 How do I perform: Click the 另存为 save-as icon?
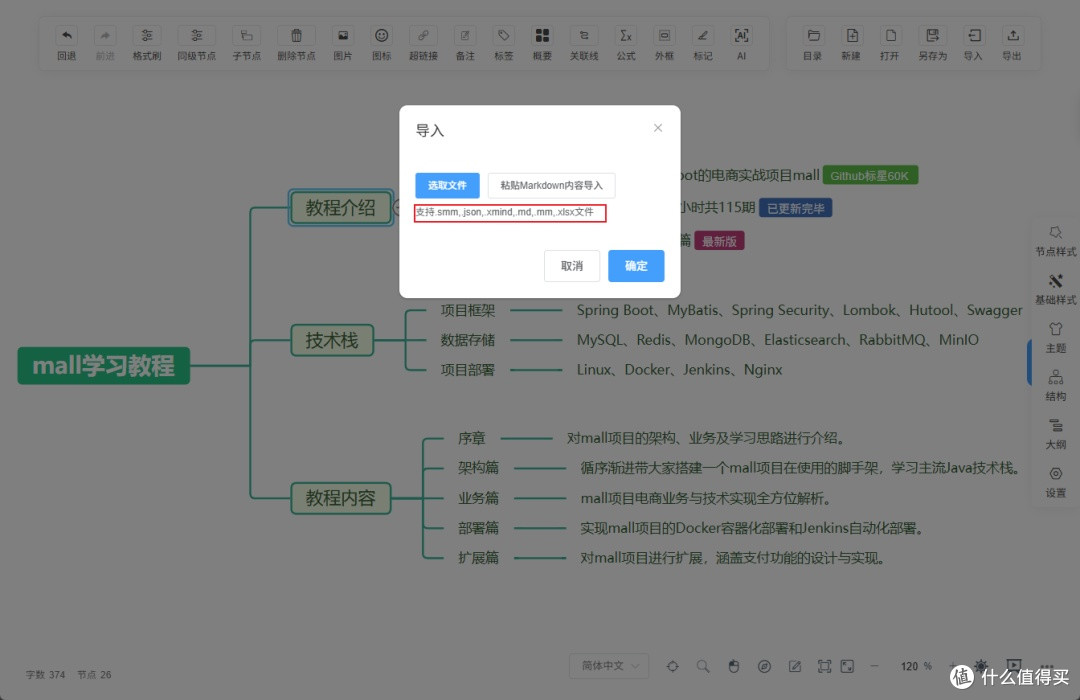(x=932, y=36)
